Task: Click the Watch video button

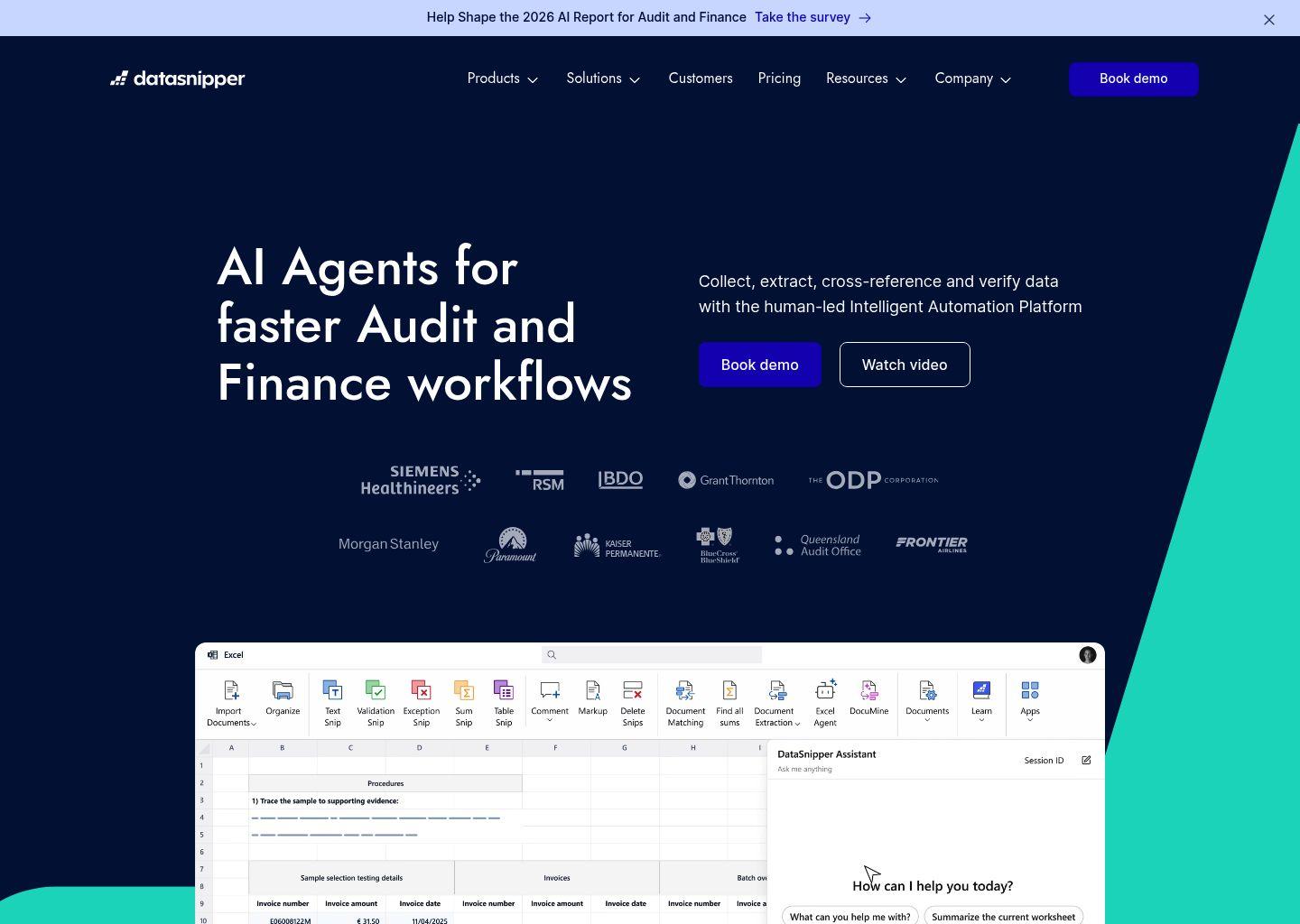Action: (x=905, y=365)
